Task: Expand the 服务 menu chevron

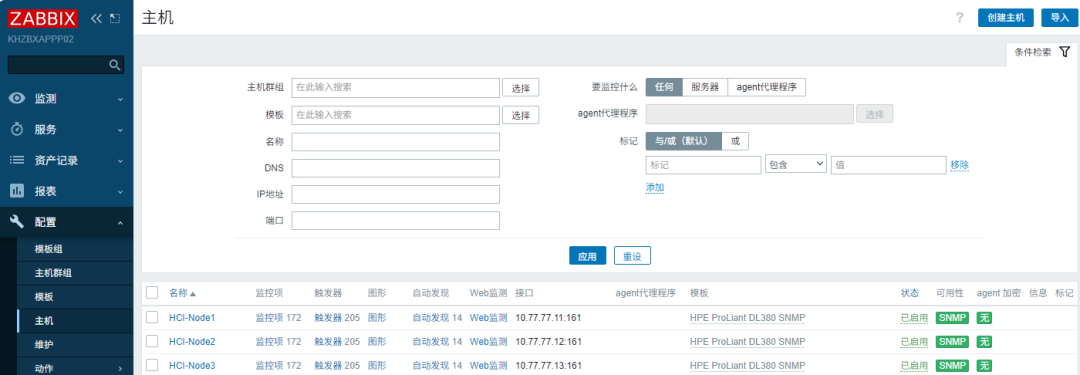Action: (x=121, y=130)
